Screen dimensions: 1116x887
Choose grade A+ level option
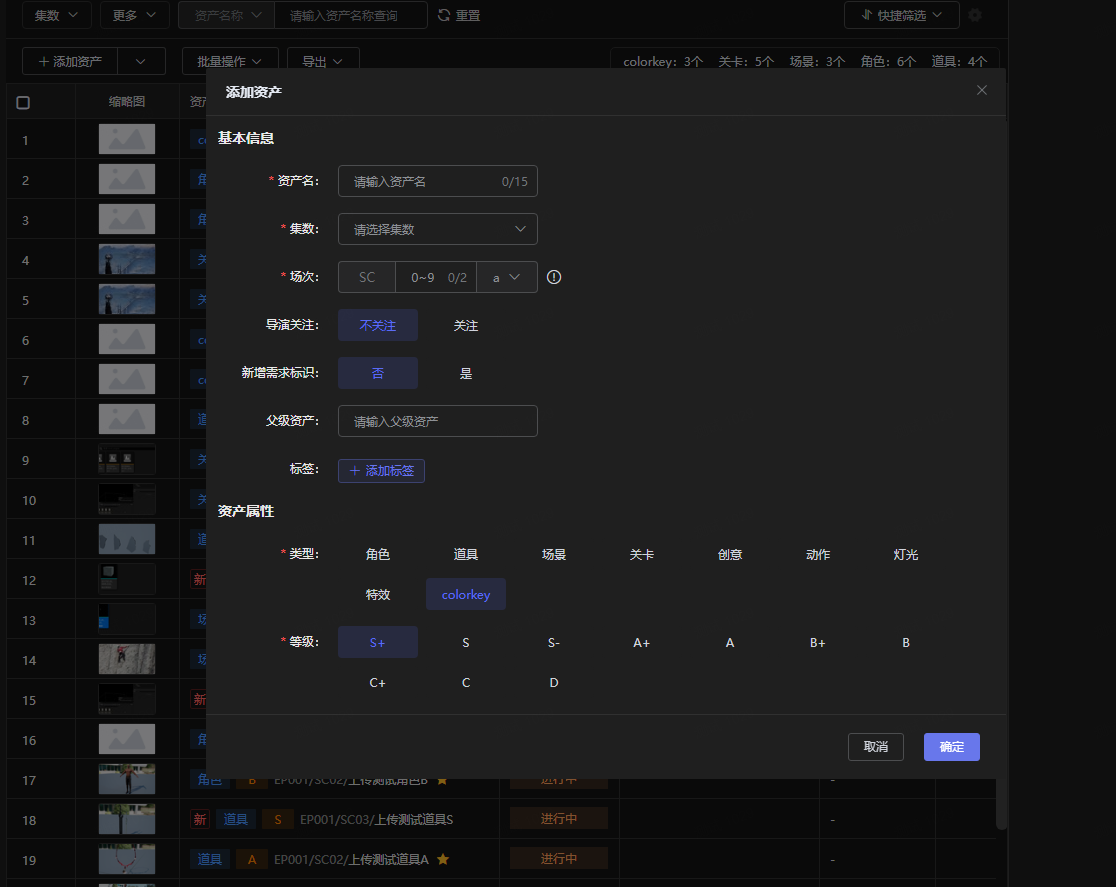[x=641, y=643]
